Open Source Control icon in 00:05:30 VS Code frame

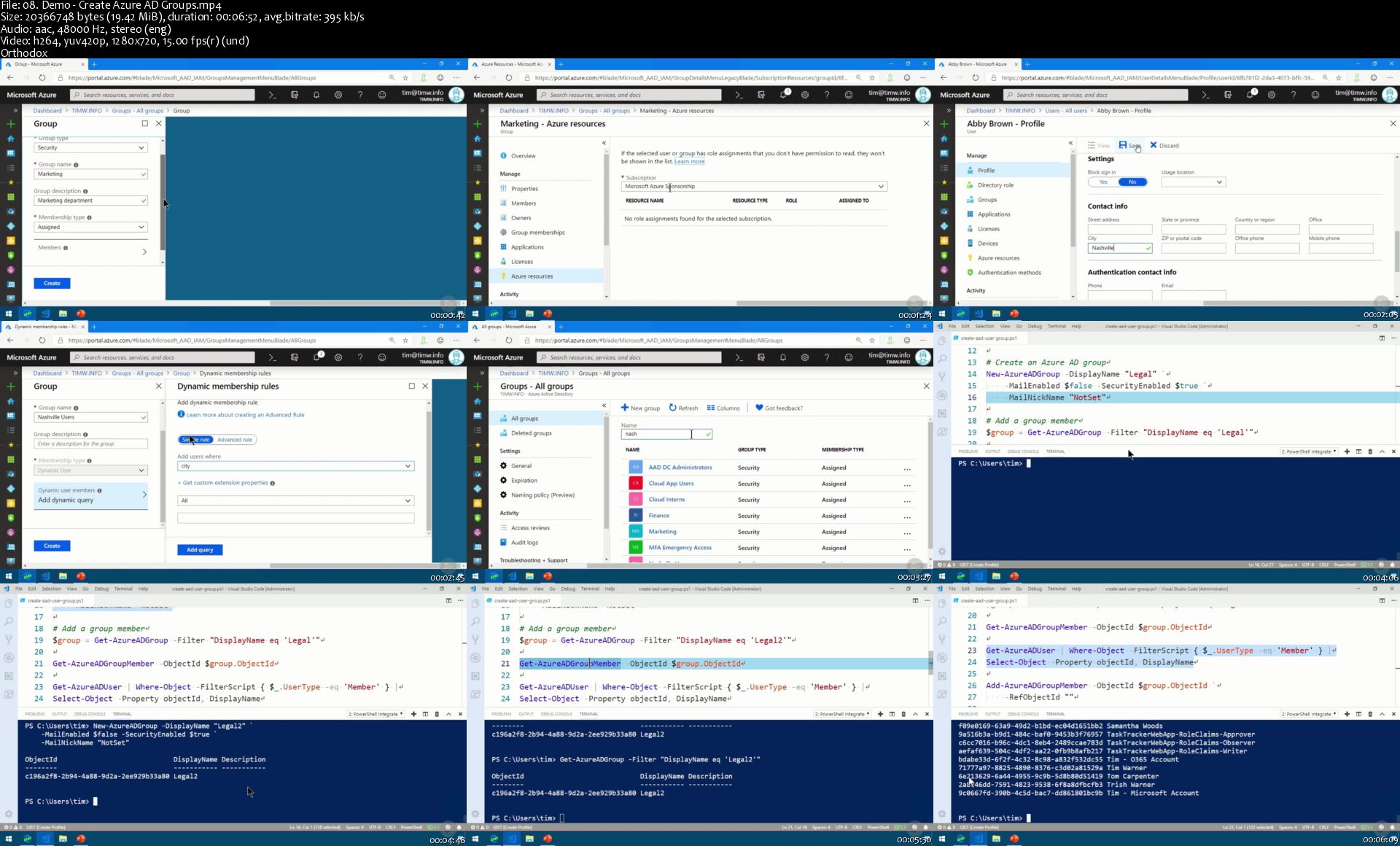[475, 639]
